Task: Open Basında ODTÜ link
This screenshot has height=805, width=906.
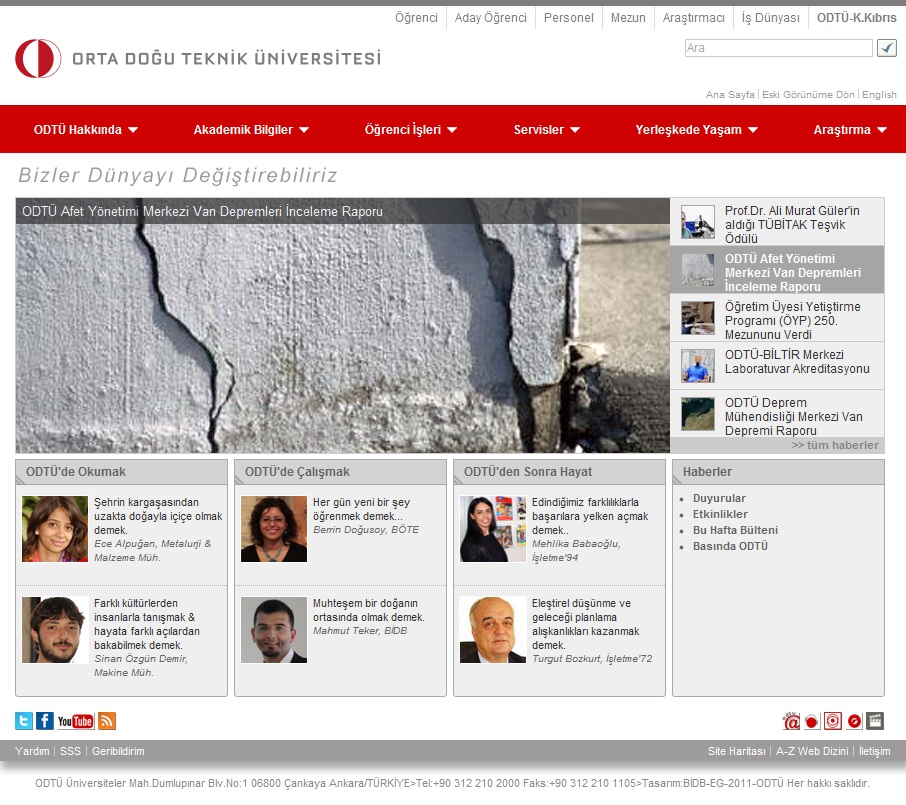Action: coord(730,546)
